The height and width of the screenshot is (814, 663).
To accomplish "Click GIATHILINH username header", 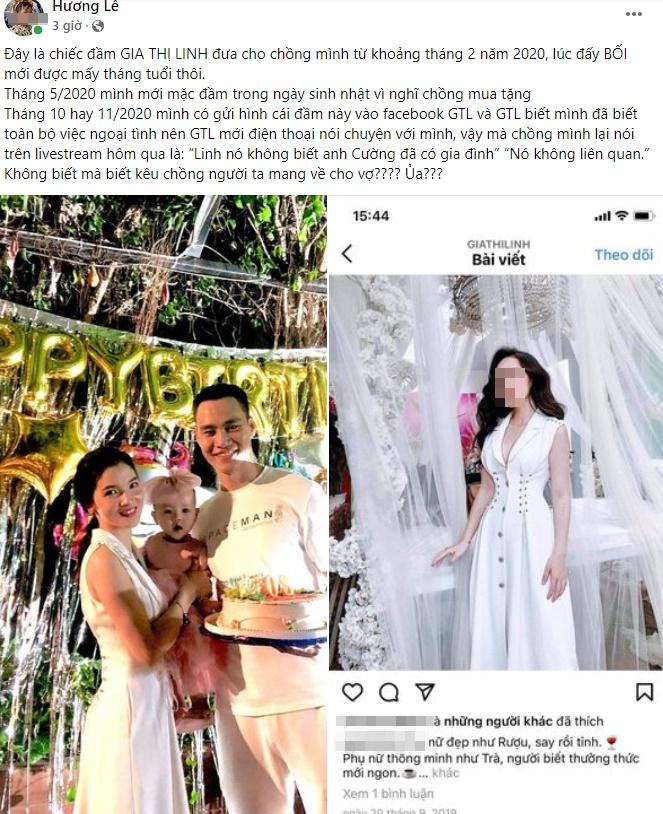I will (x=498, y=244).
